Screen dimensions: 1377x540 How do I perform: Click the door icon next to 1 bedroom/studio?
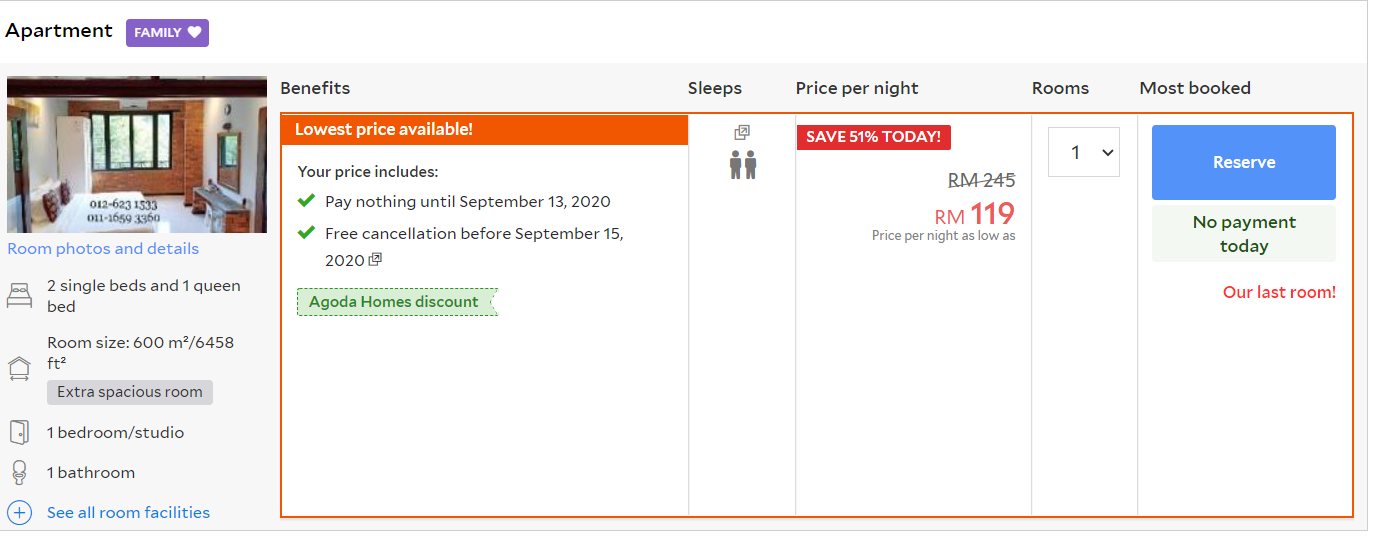(19, 432)
